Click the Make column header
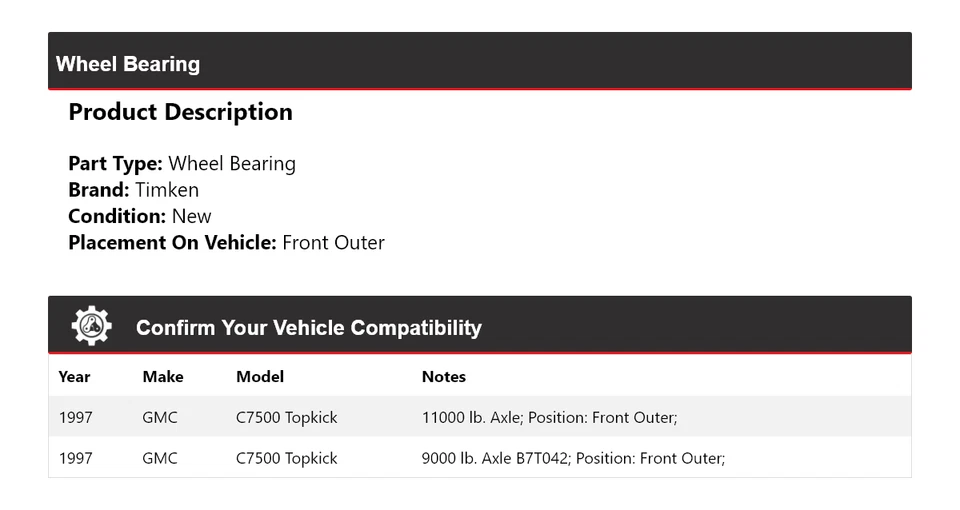Screen dimensions: 960x510 click(163, 377)
